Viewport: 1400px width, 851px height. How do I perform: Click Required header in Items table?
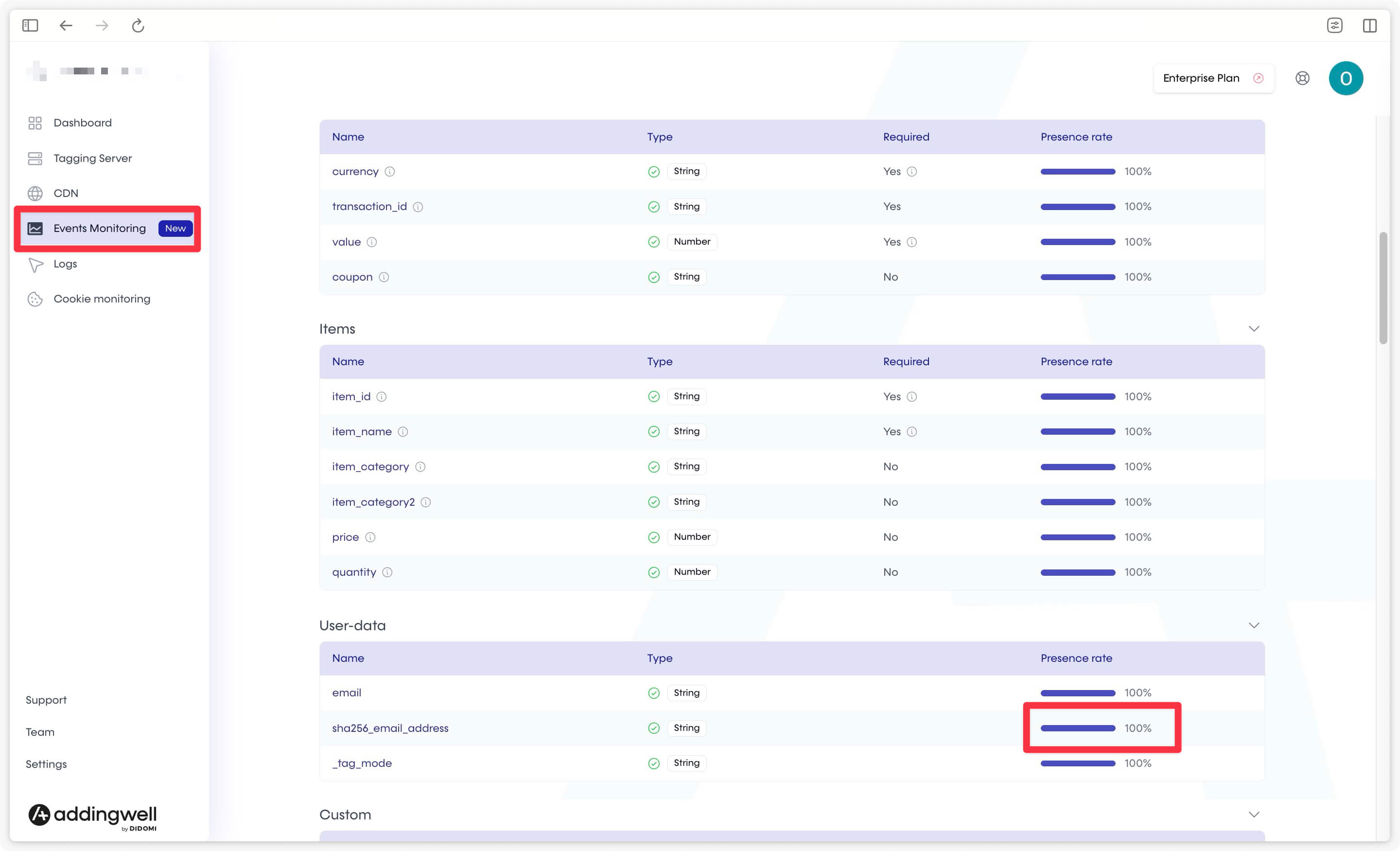coord(906,361)
